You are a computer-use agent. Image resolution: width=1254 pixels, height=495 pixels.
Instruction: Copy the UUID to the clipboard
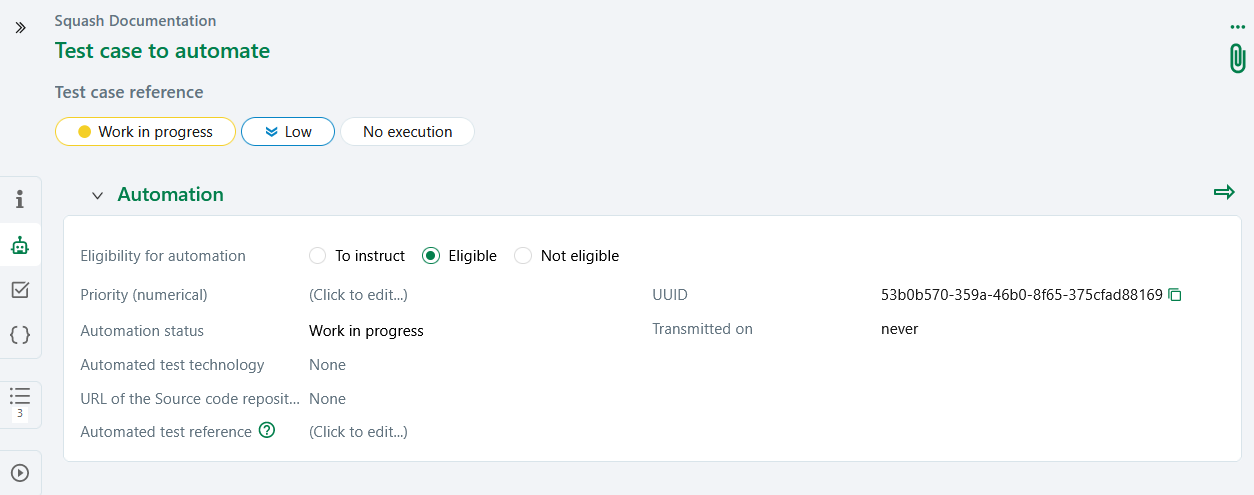tap(1176, 295)
